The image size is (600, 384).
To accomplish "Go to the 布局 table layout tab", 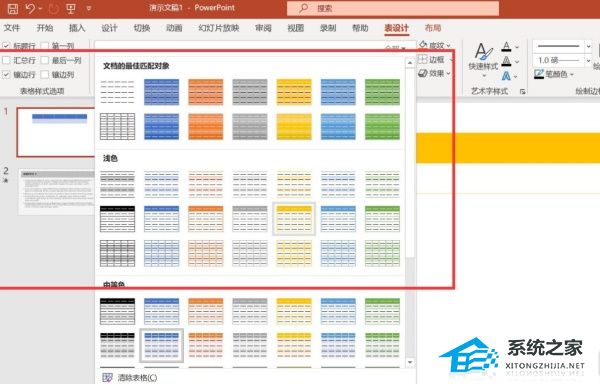I will 433,28.
